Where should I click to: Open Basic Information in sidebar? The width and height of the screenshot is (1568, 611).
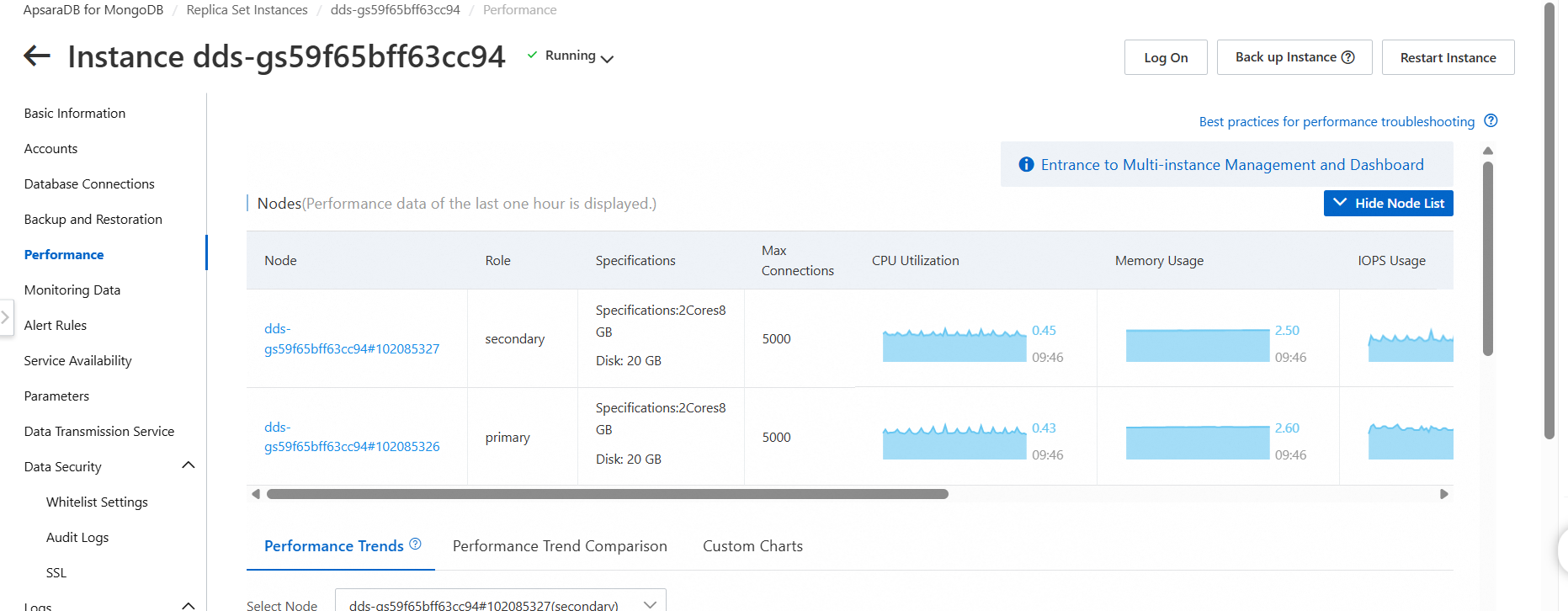tap(75, 113)
